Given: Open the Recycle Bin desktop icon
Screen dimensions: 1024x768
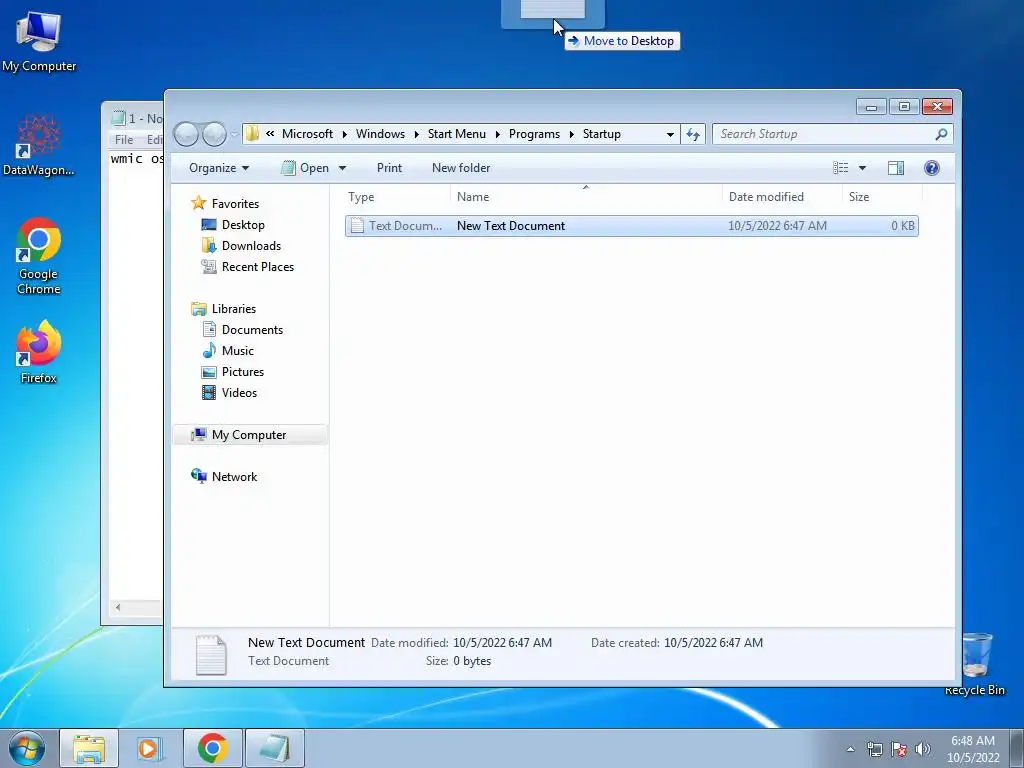Looking at the screenshot, I should [975, 663].
